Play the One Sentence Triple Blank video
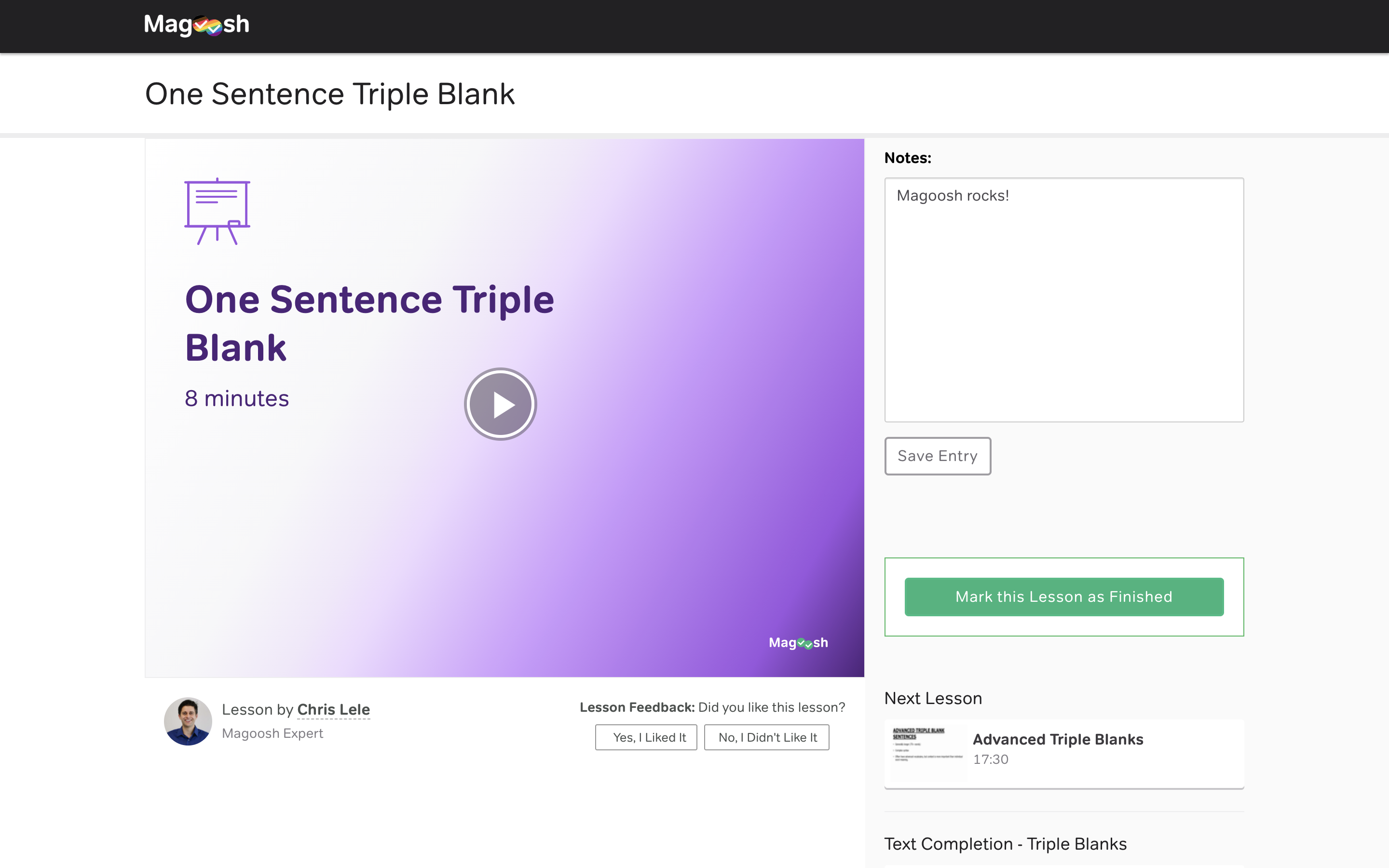Screen dimensions: 1389x868 tap(500, 404)
